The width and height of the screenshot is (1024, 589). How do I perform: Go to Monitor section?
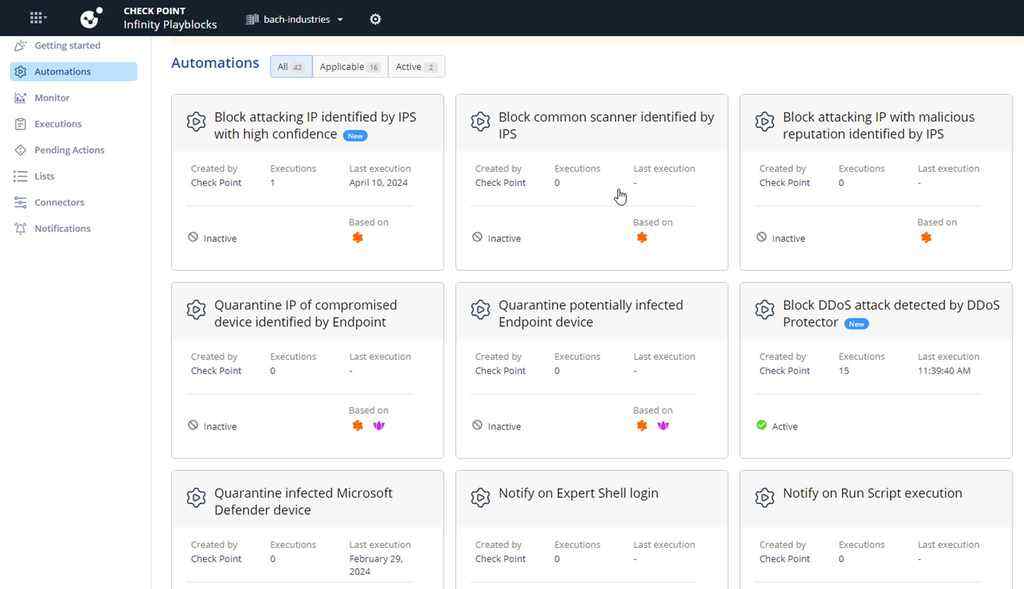pos(52,98)
